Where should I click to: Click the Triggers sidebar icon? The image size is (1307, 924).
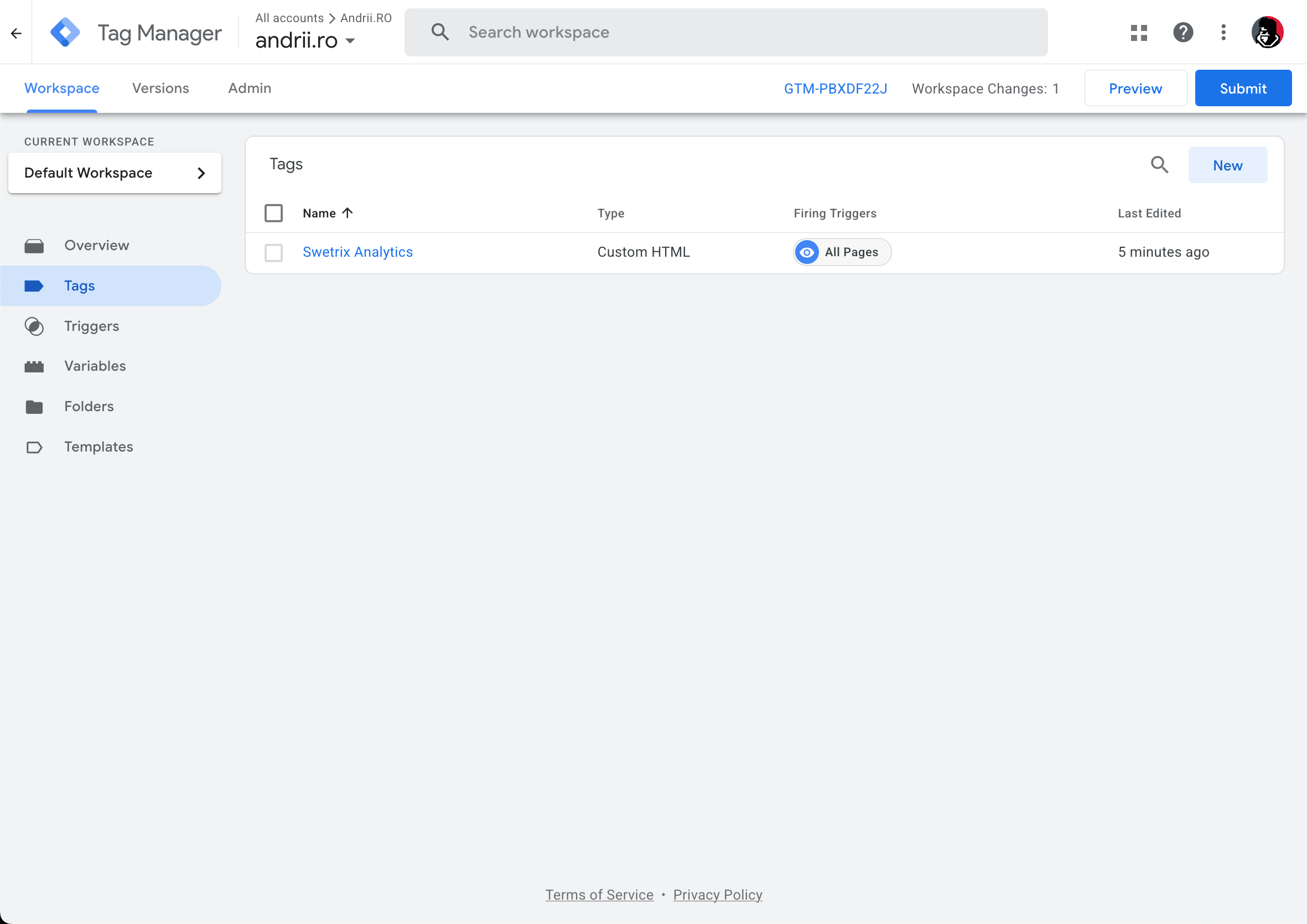[34, 326]
